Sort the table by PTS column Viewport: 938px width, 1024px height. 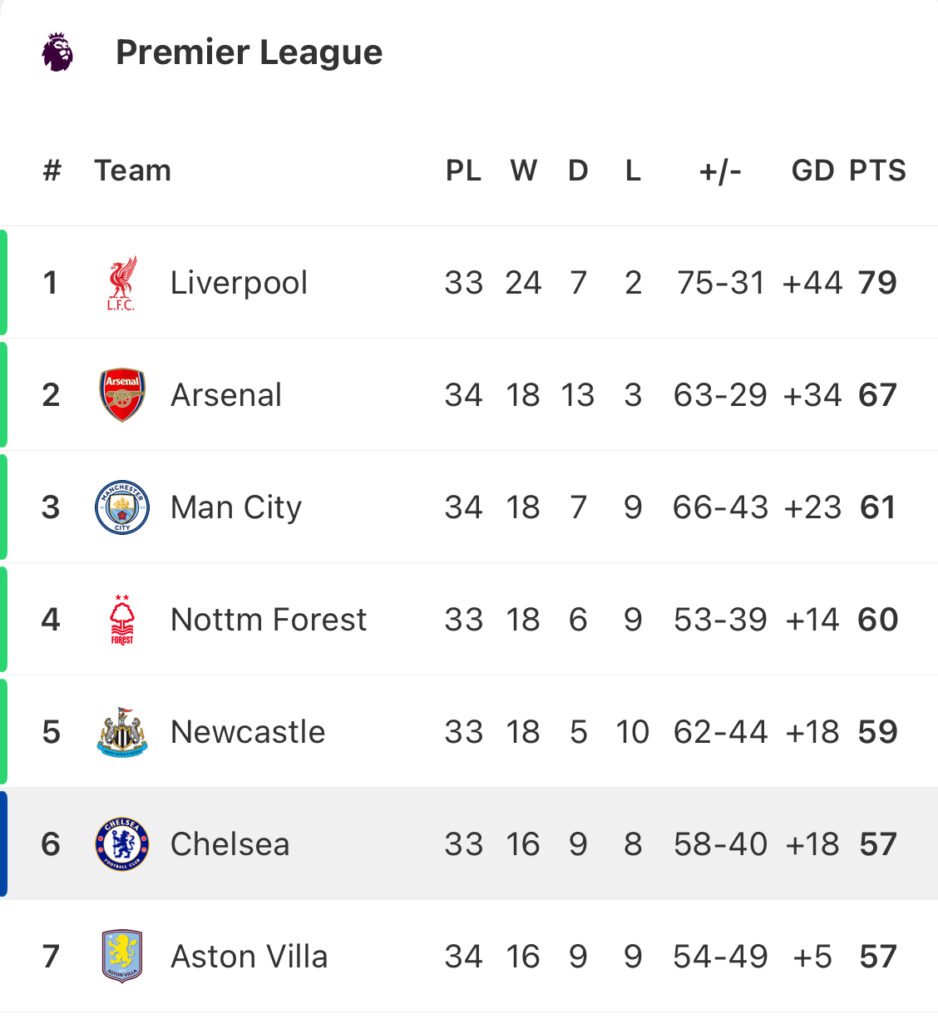pyautogui.click(x=877, y=170)
